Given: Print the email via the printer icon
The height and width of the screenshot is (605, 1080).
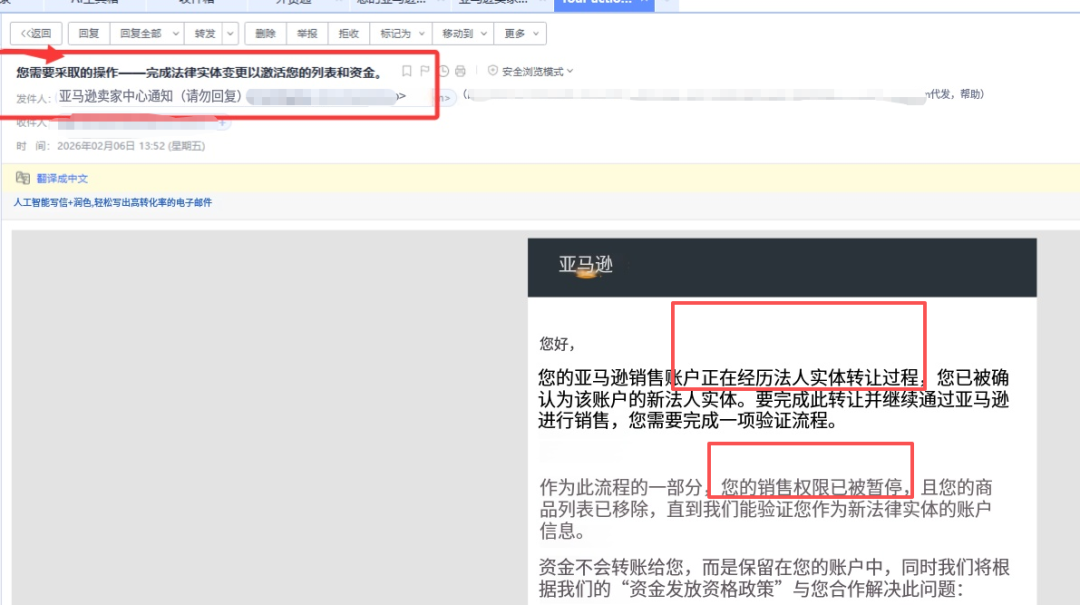Looking at the screenshot, I should click(460, 70).
